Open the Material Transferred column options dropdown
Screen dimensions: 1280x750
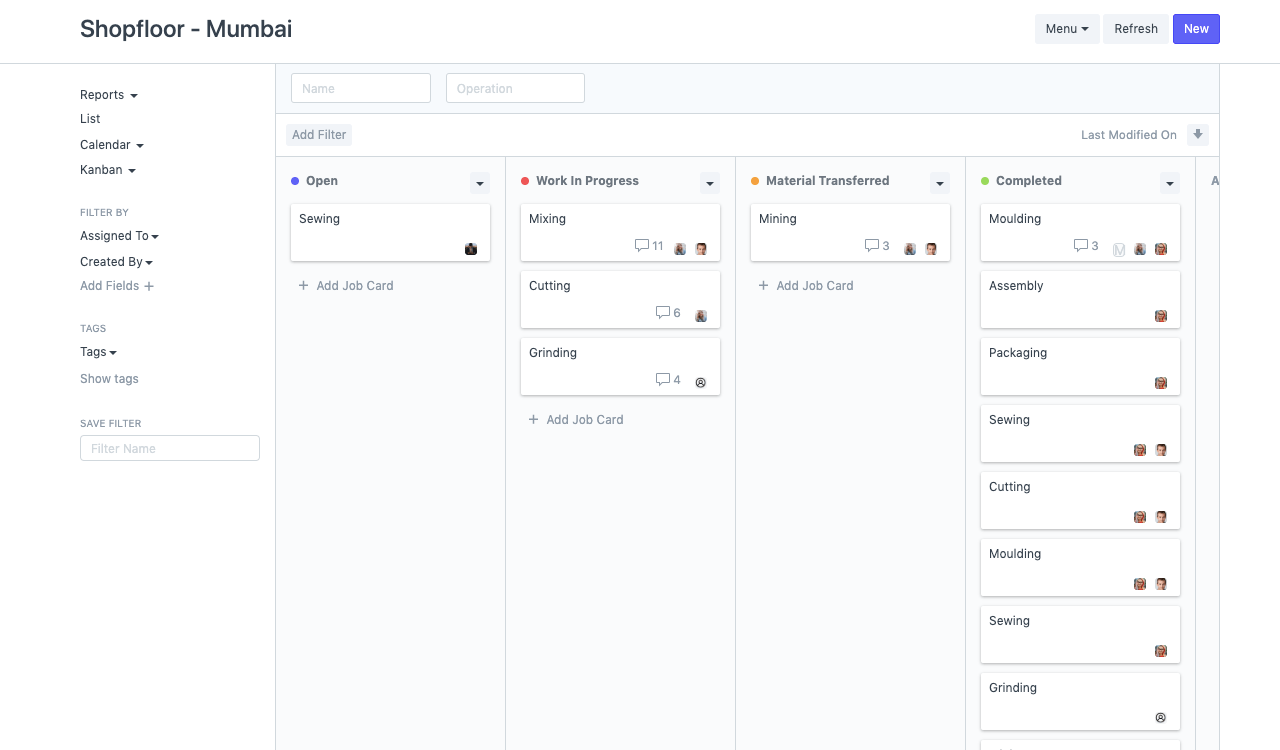point(940,183)
